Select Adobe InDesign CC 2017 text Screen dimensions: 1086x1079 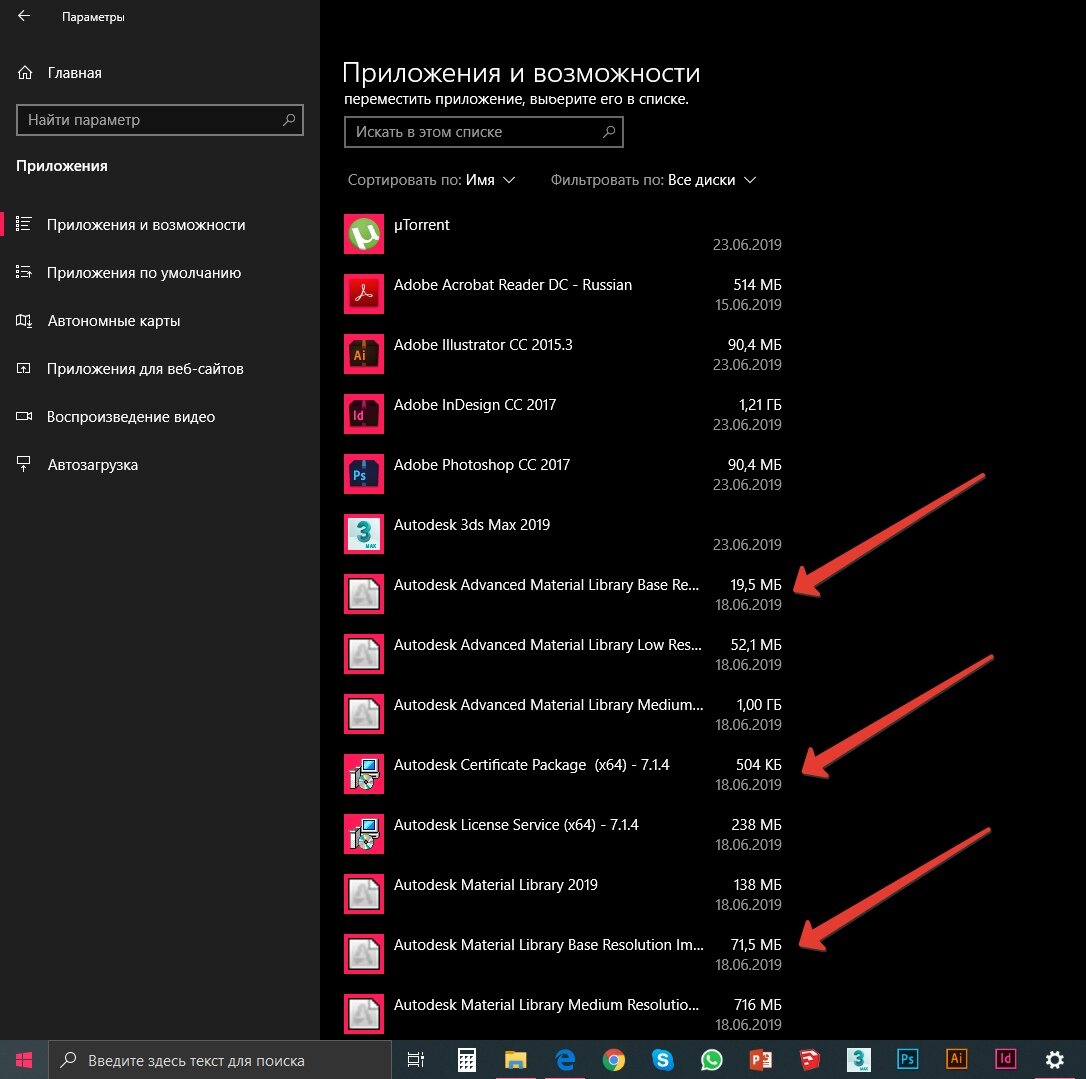pyautogui.click(x=474, y=404)
